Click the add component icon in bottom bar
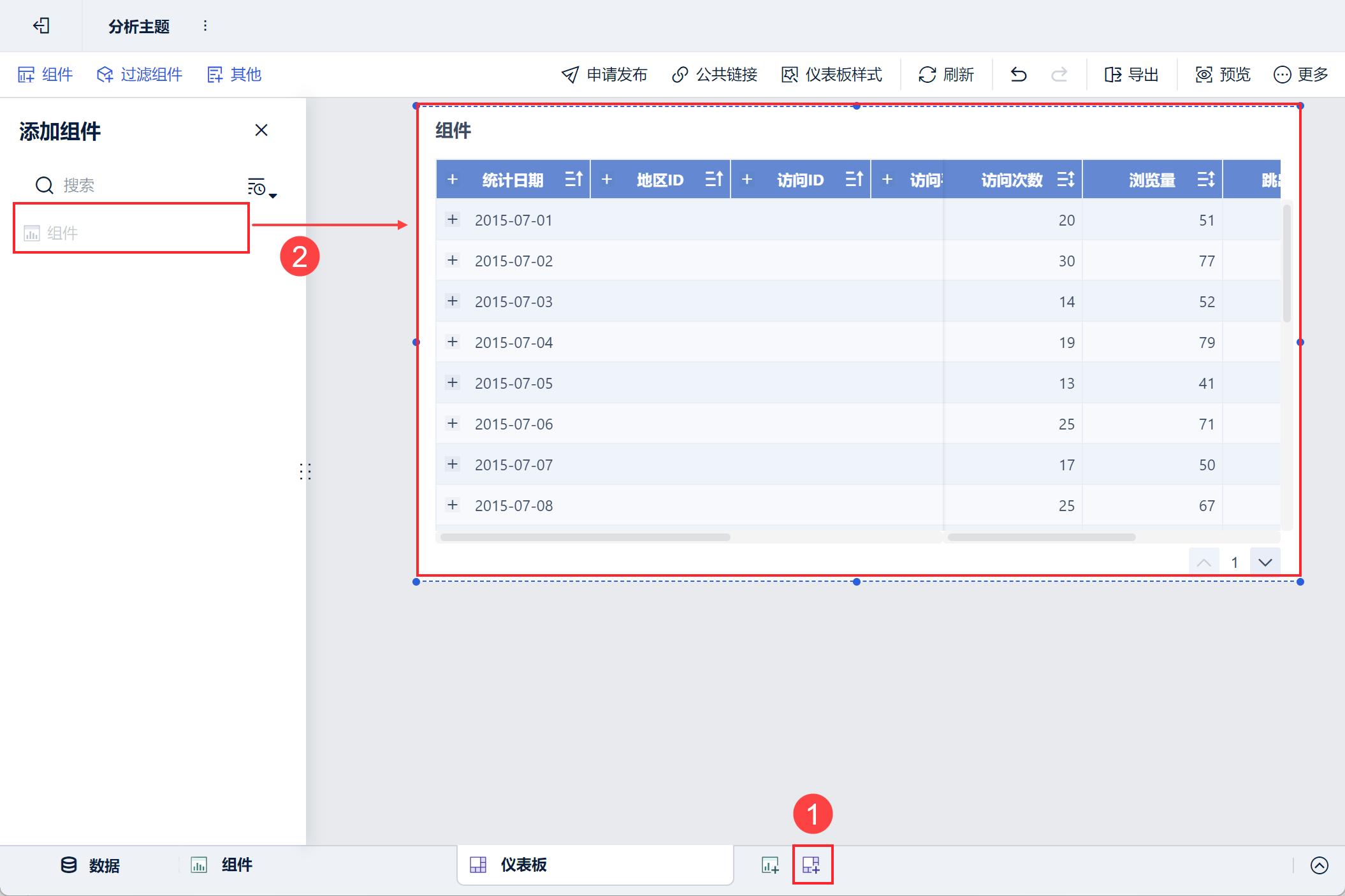Viewport: 1345px width, 896px height. tap(770, 865)
